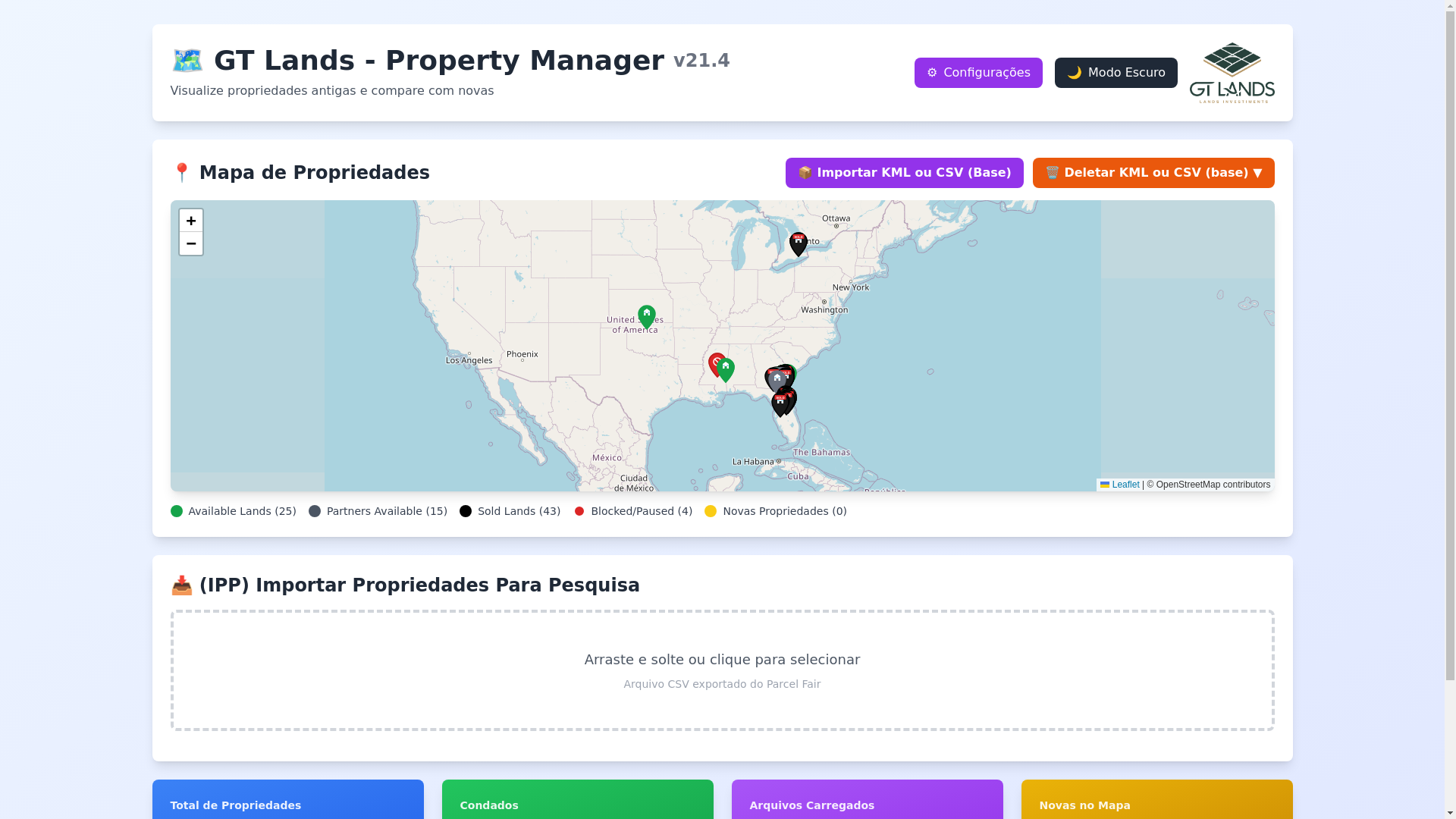The width and height of the screenshot is (1456, 819).
Task: Open Configurações settings button
Action: coord(978,73)
